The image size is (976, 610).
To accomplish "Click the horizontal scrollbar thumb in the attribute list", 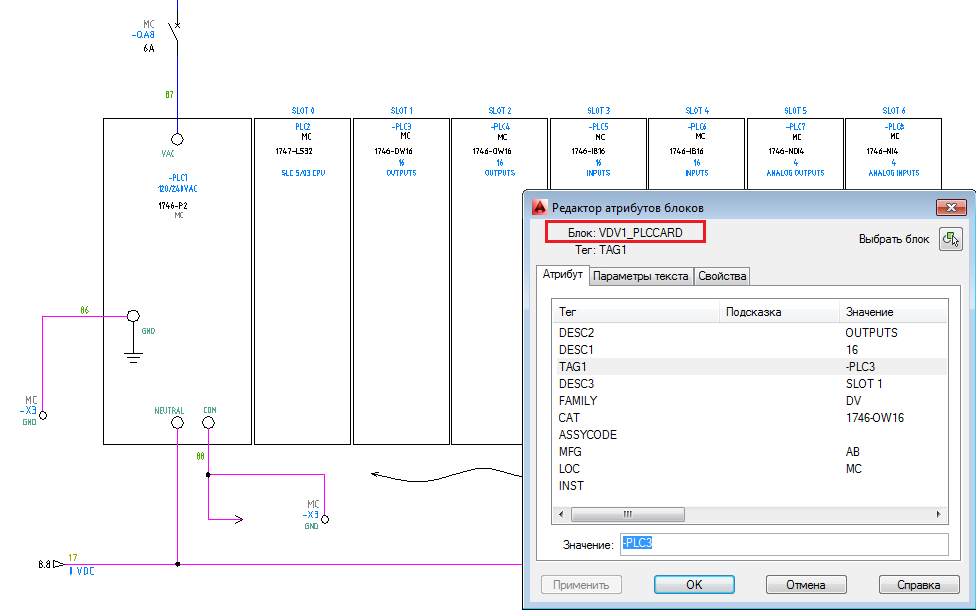I will click(627, 514).
